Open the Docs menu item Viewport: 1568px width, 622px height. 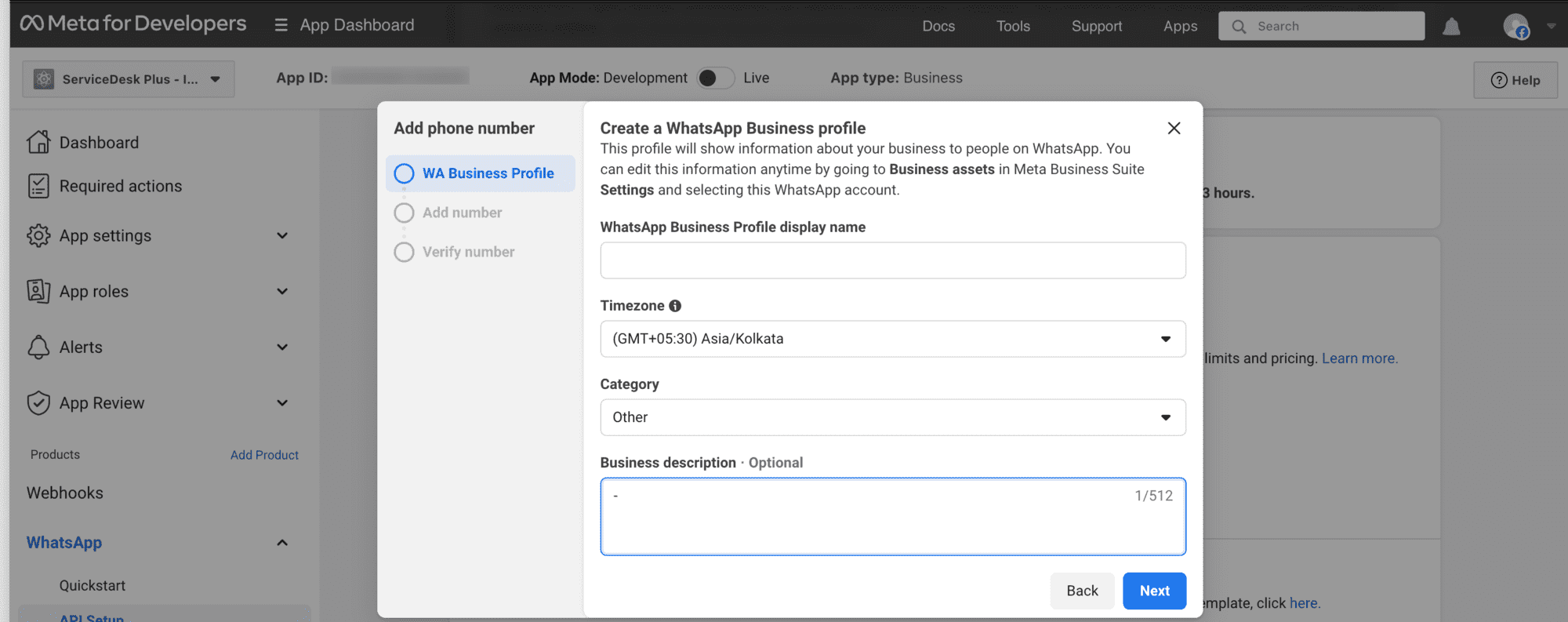tap(938, 26)
